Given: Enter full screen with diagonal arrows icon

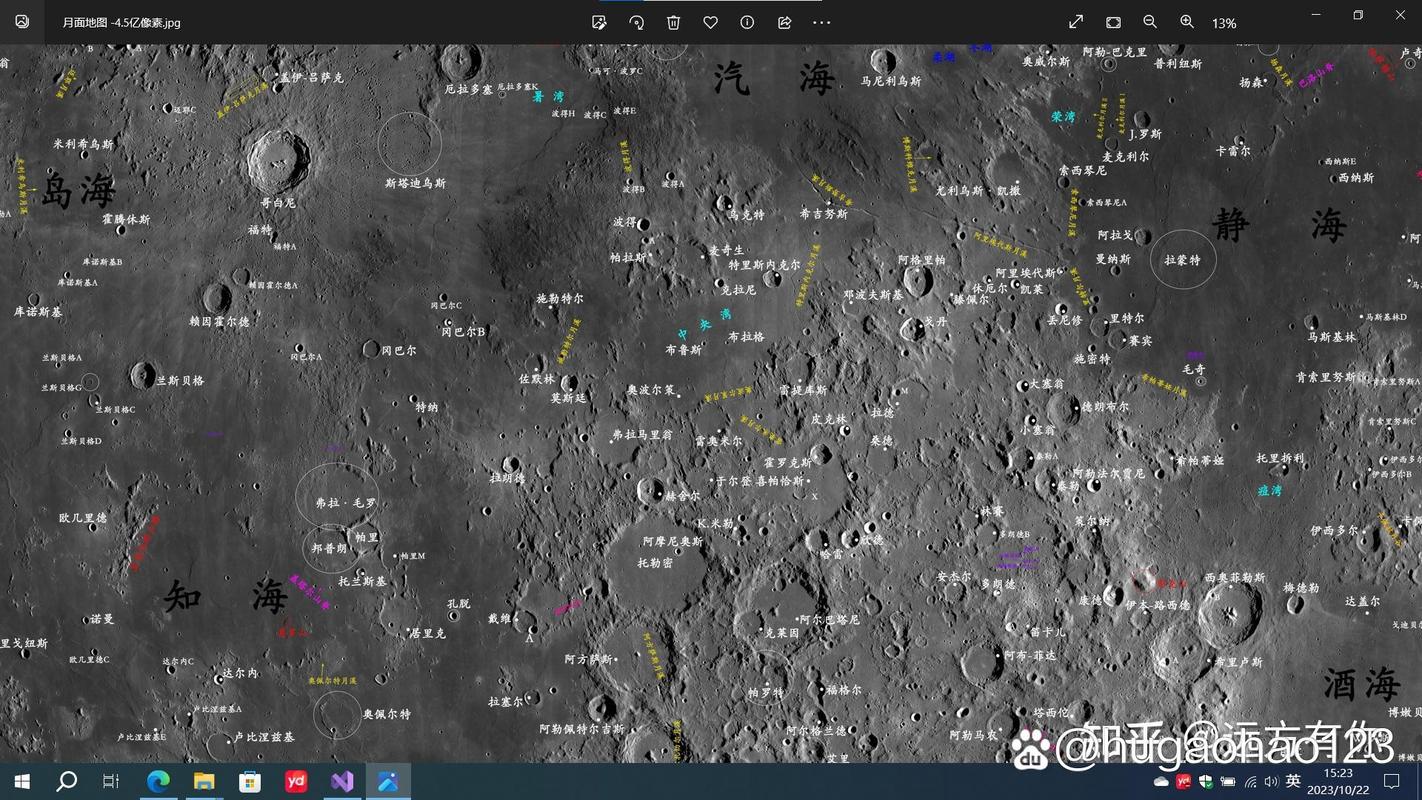Looking at the screenshot, I should point(1076,22).
